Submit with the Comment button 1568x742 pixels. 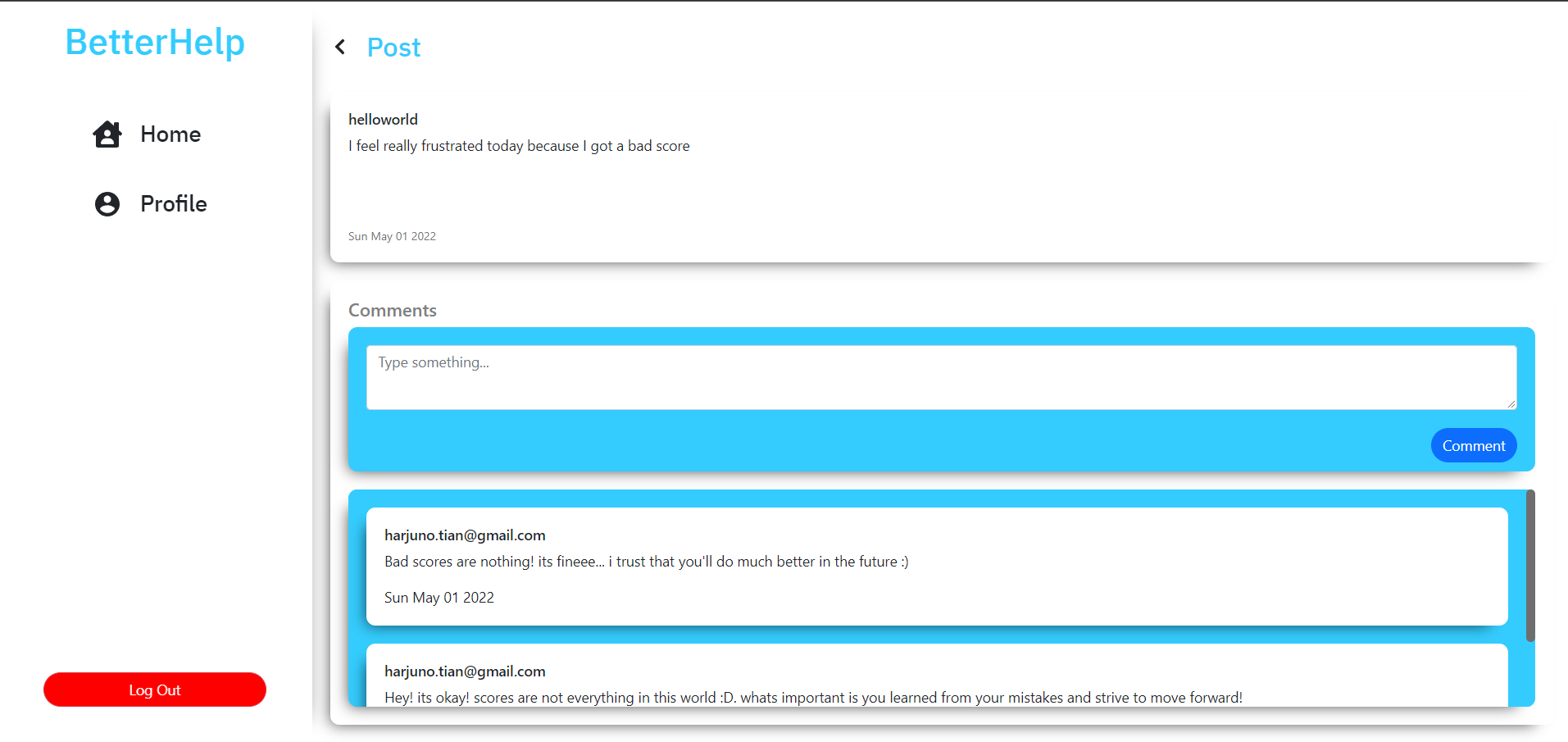click(x=1474, y=445)
